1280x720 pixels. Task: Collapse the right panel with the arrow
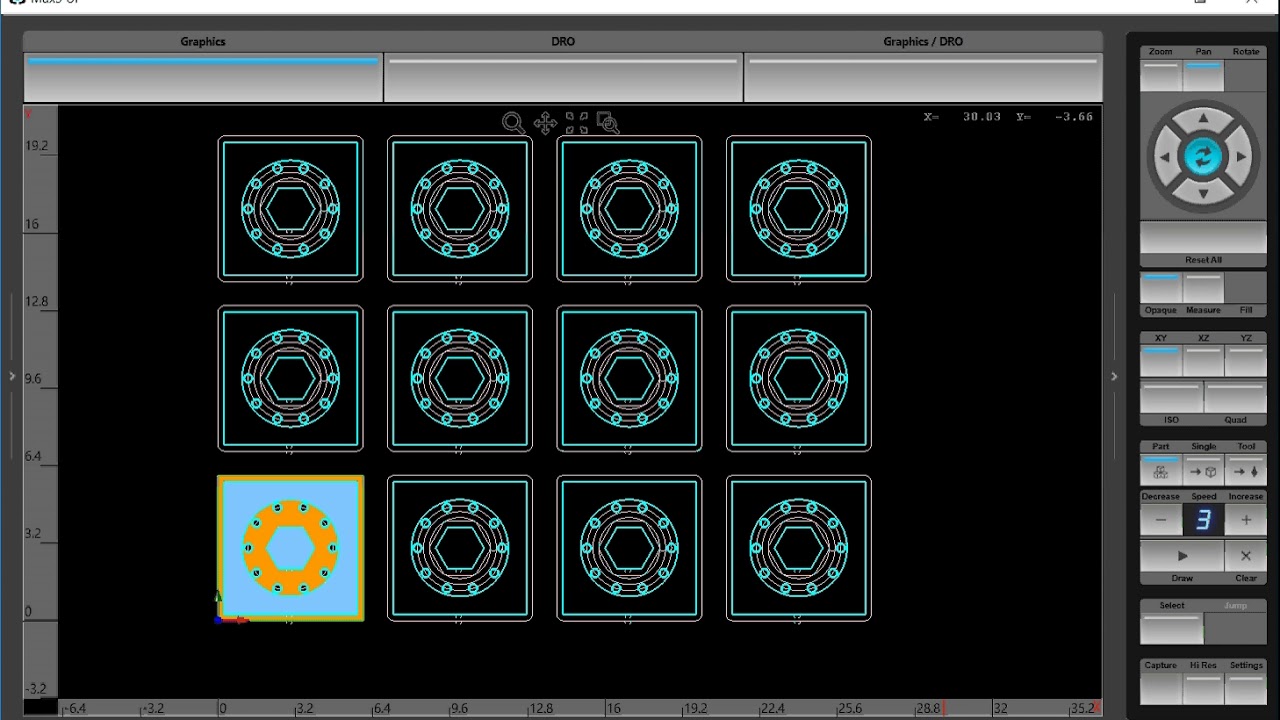pyautogui.click(x=1114, y=376)
